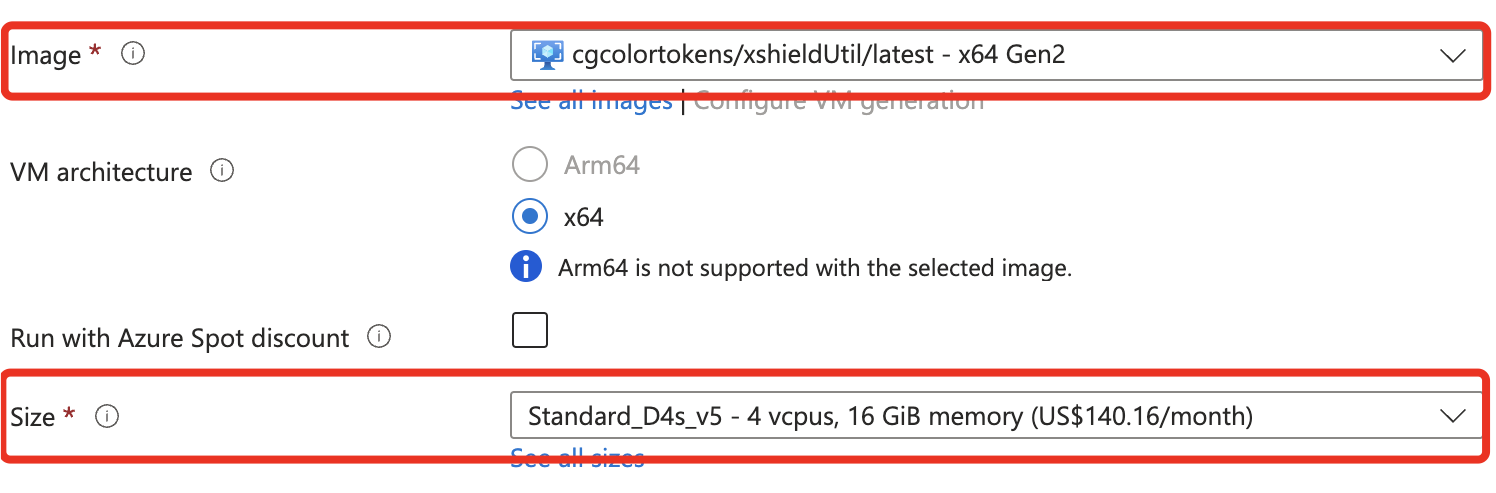Click info icon for Azure Spot discount
The image size is (1496, 493).
pyautogui.click(x=379, y=337)
